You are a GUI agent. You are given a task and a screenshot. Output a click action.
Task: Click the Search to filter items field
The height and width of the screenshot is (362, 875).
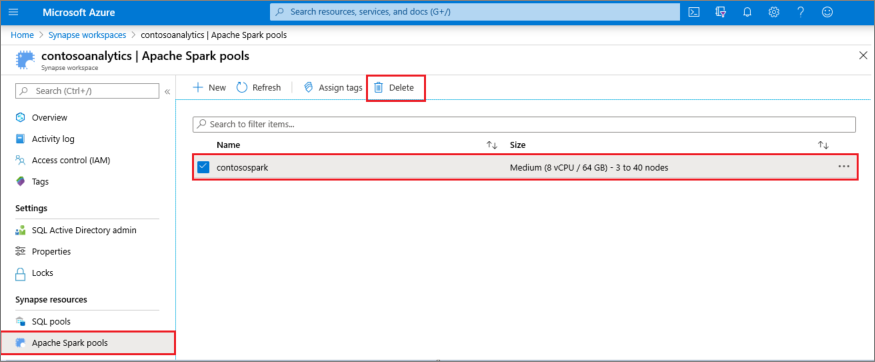[x=523, y=124]
